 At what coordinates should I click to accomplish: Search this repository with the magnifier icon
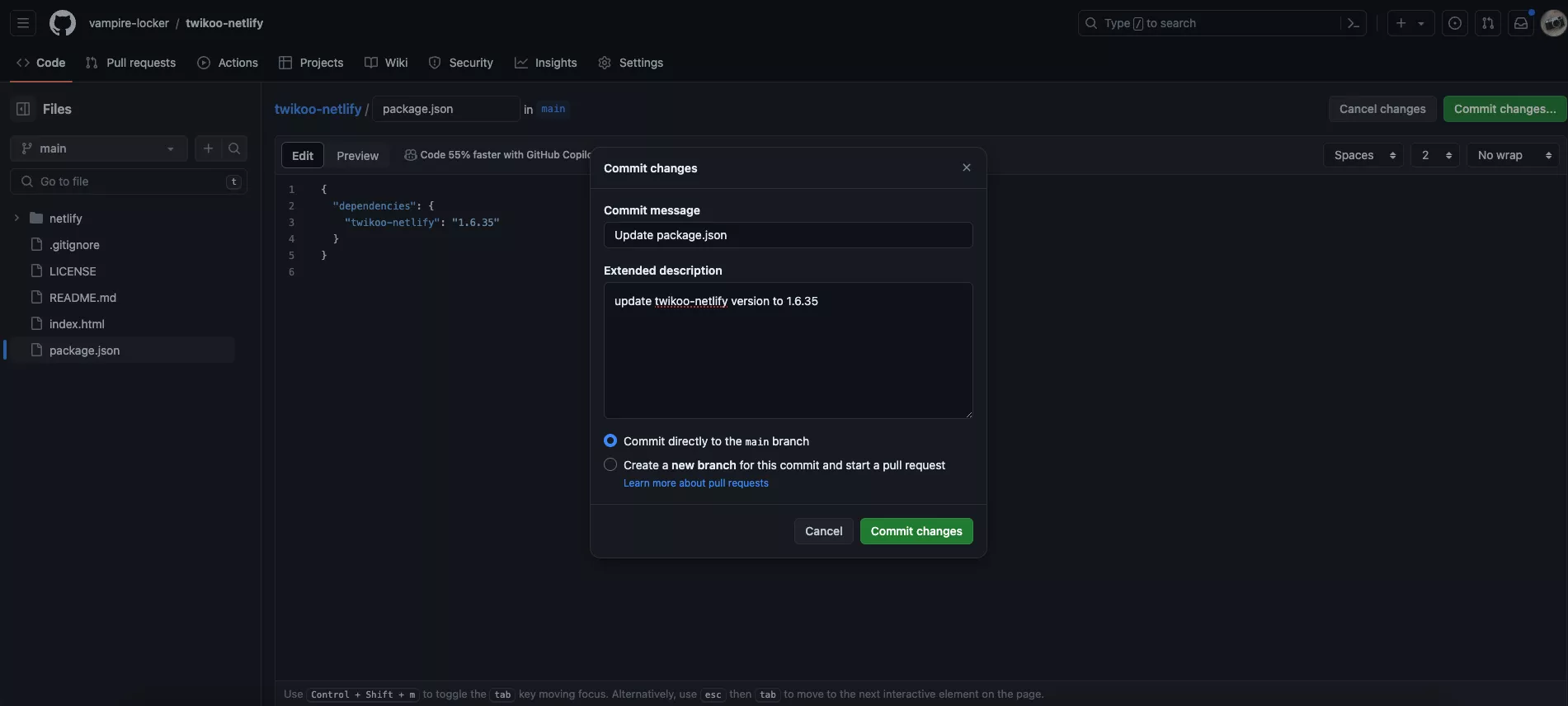click(234, 148)
